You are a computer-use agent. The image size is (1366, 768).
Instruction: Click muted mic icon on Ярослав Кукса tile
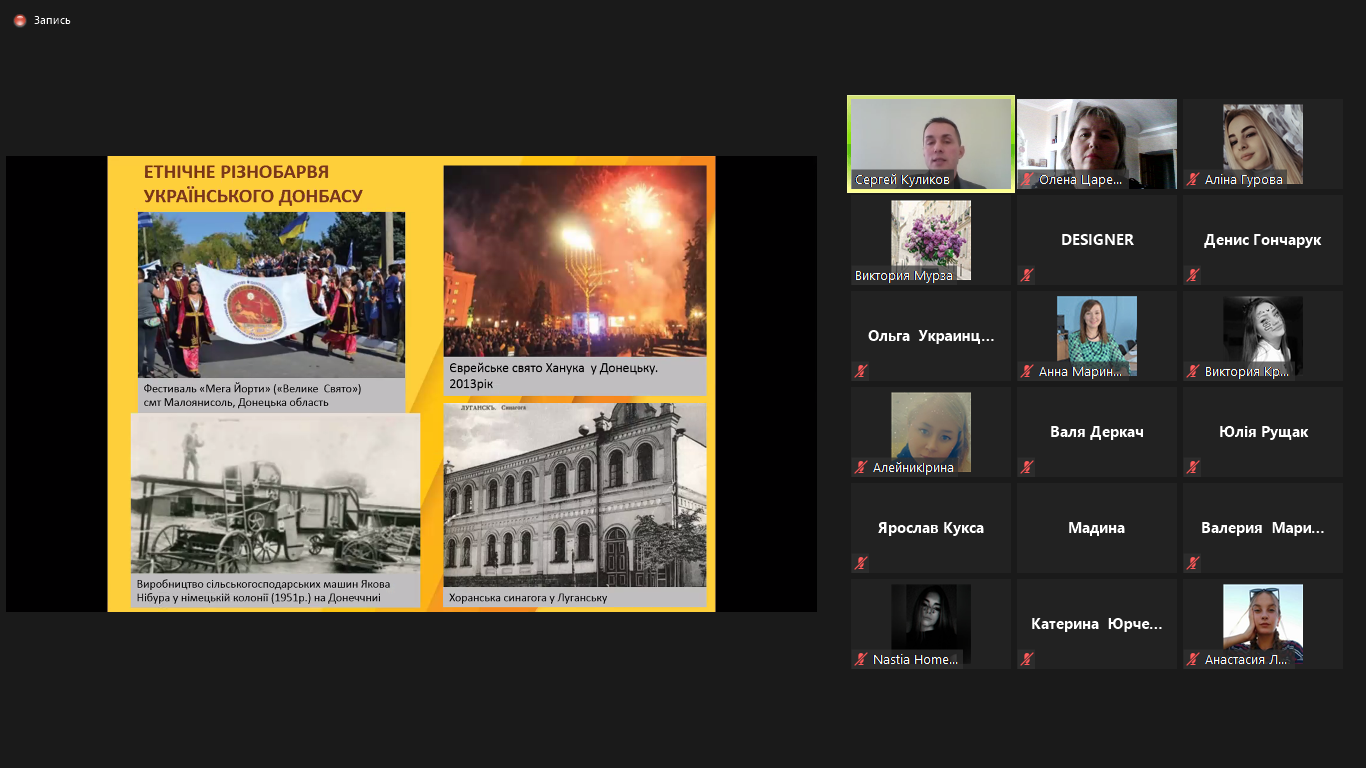pyautogui.click(x=861, y=563)
